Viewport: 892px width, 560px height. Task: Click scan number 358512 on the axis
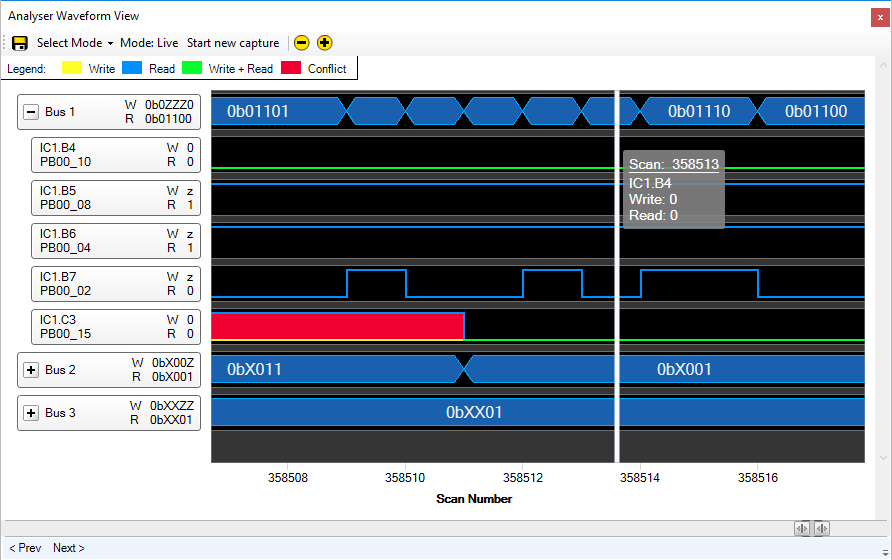(x=523, y=478)
